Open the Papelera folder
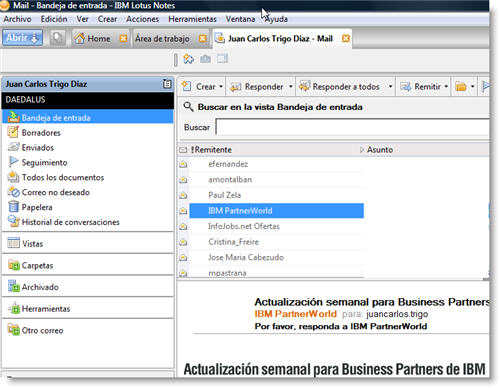The image size is (500, 388). tap(30, 207)
